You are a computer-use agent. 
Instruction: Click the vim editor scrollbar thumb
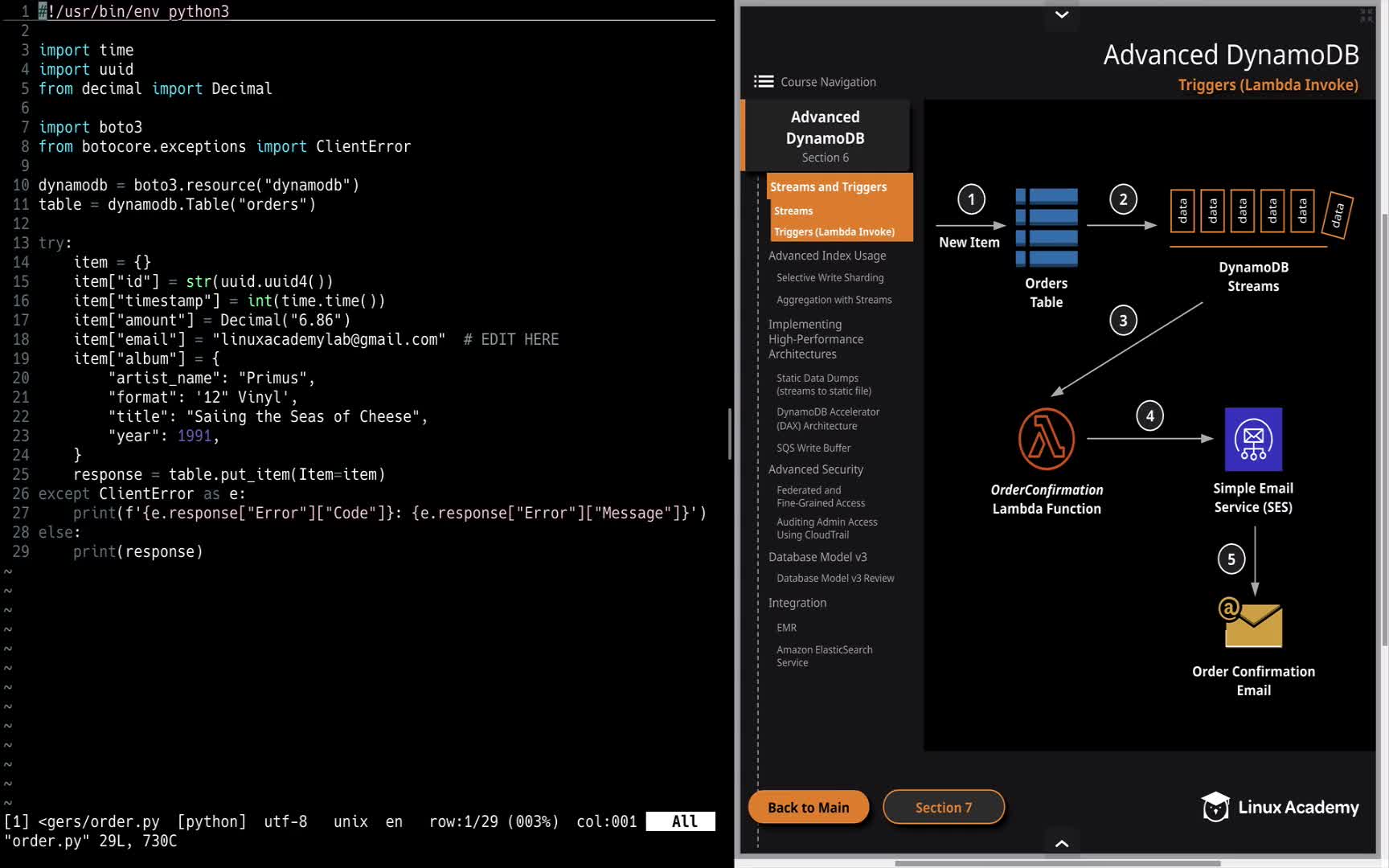pyautogui.click(x=729, y=434)
